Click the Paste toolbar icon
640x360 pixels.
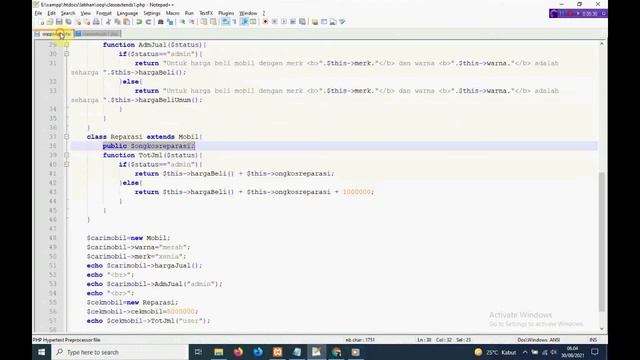[x=127, y=22]
